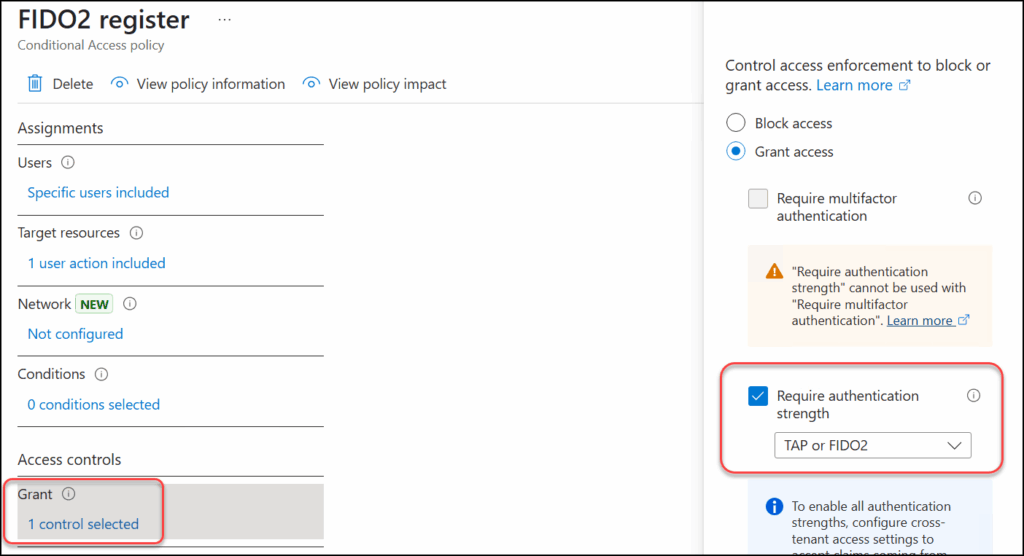Open 0 conditions selected link
The width and height of the screenshot is (1024, 556).
tap(93, 404)
